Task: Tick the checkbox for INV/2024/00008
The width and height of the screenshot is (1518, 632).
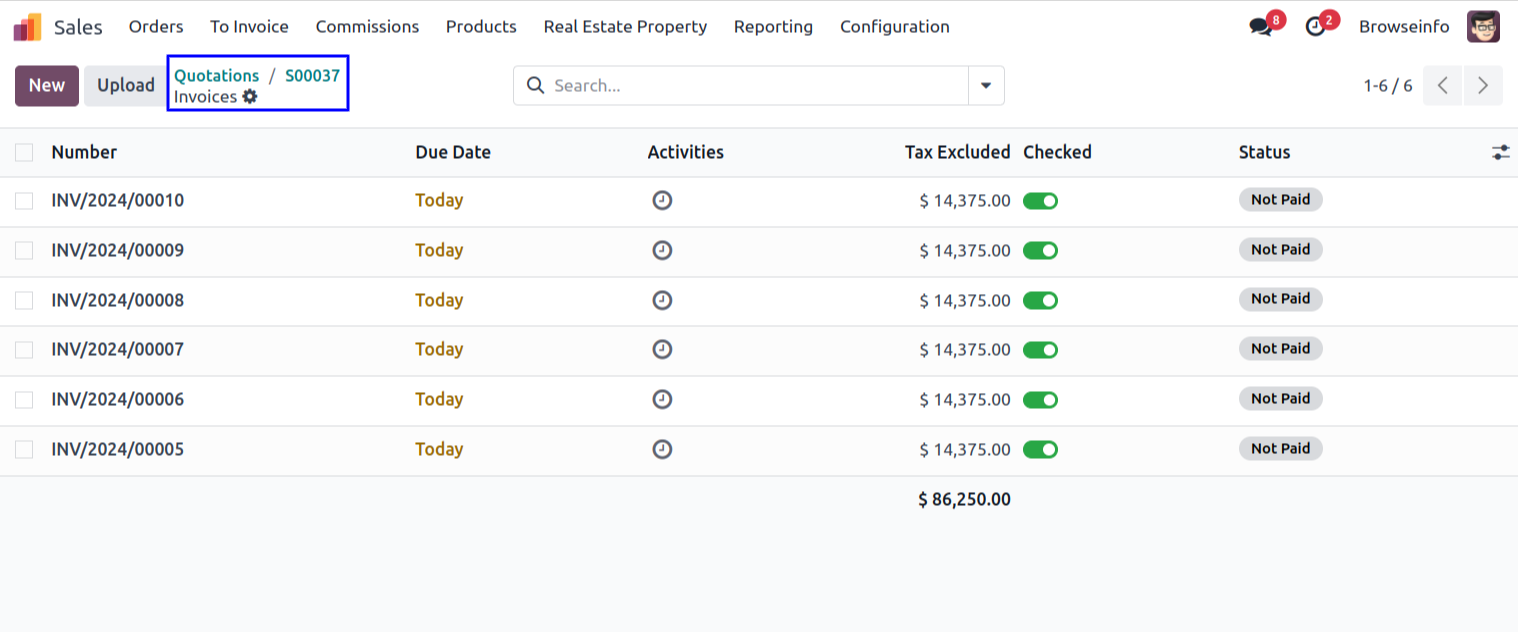Action: pyautogui.click(x=24, y=300)
